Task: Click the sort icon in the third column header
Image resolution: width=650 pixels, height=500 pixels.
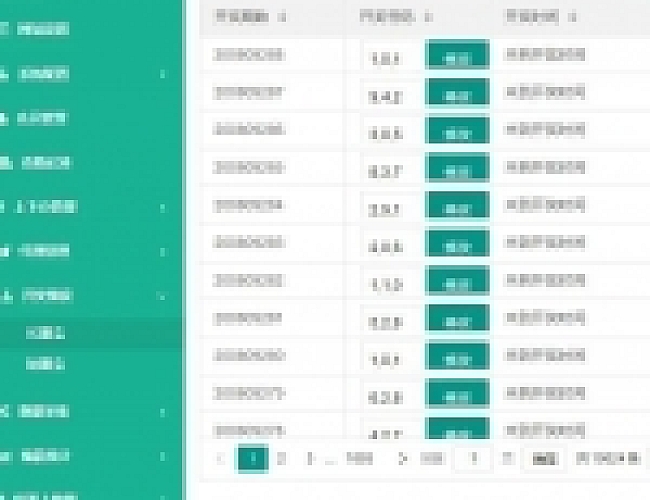Action: 572,16
